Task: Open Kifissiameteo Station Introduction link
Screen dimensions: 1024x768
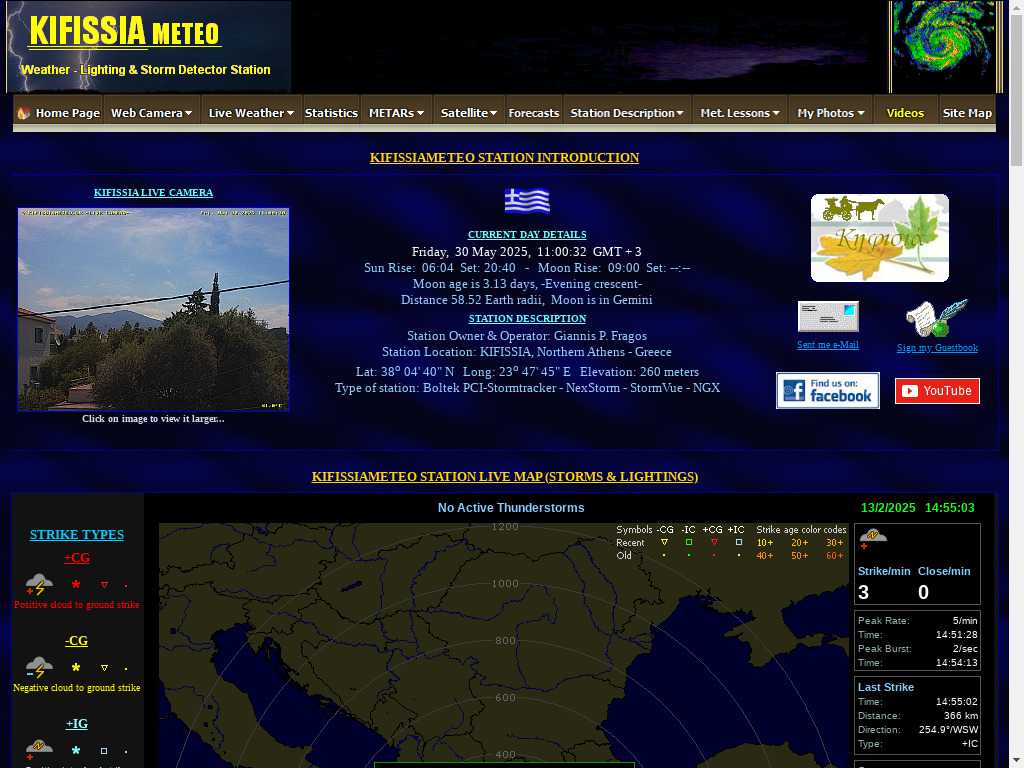Action: coord(504,157)
